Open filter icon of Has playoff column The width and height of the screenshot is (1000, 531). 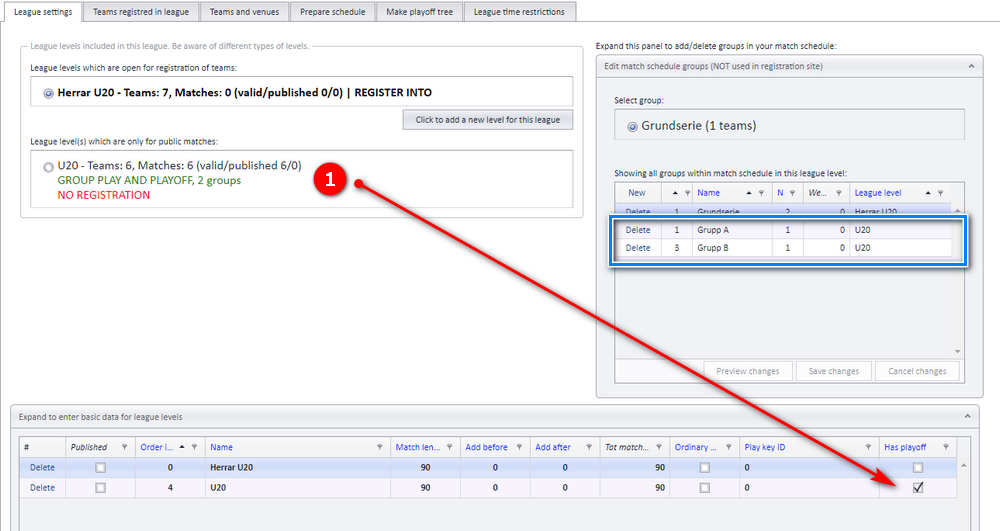click(946, 447)
